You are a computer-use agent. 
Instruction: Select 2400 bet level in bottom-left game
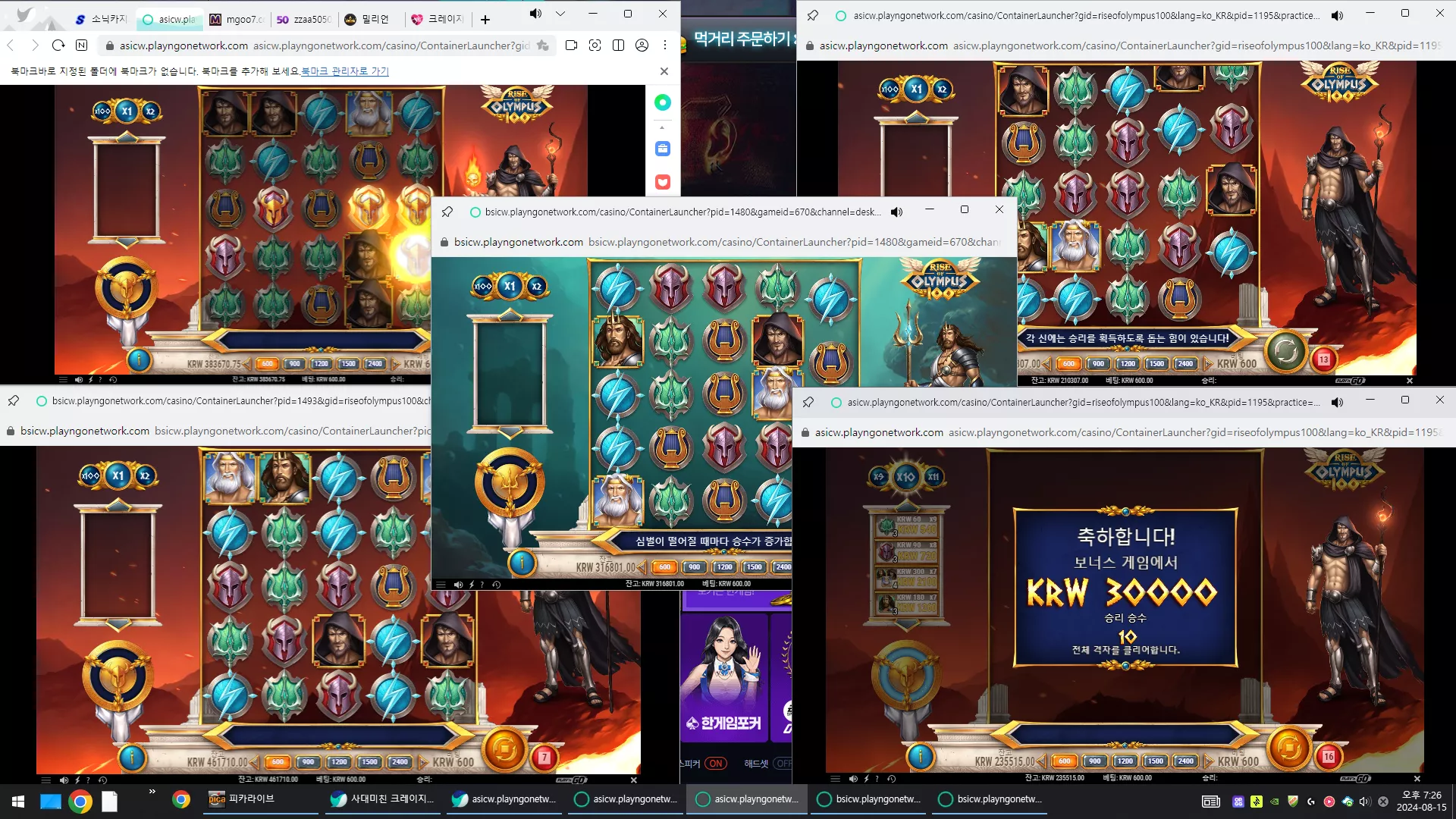[400, 762]
